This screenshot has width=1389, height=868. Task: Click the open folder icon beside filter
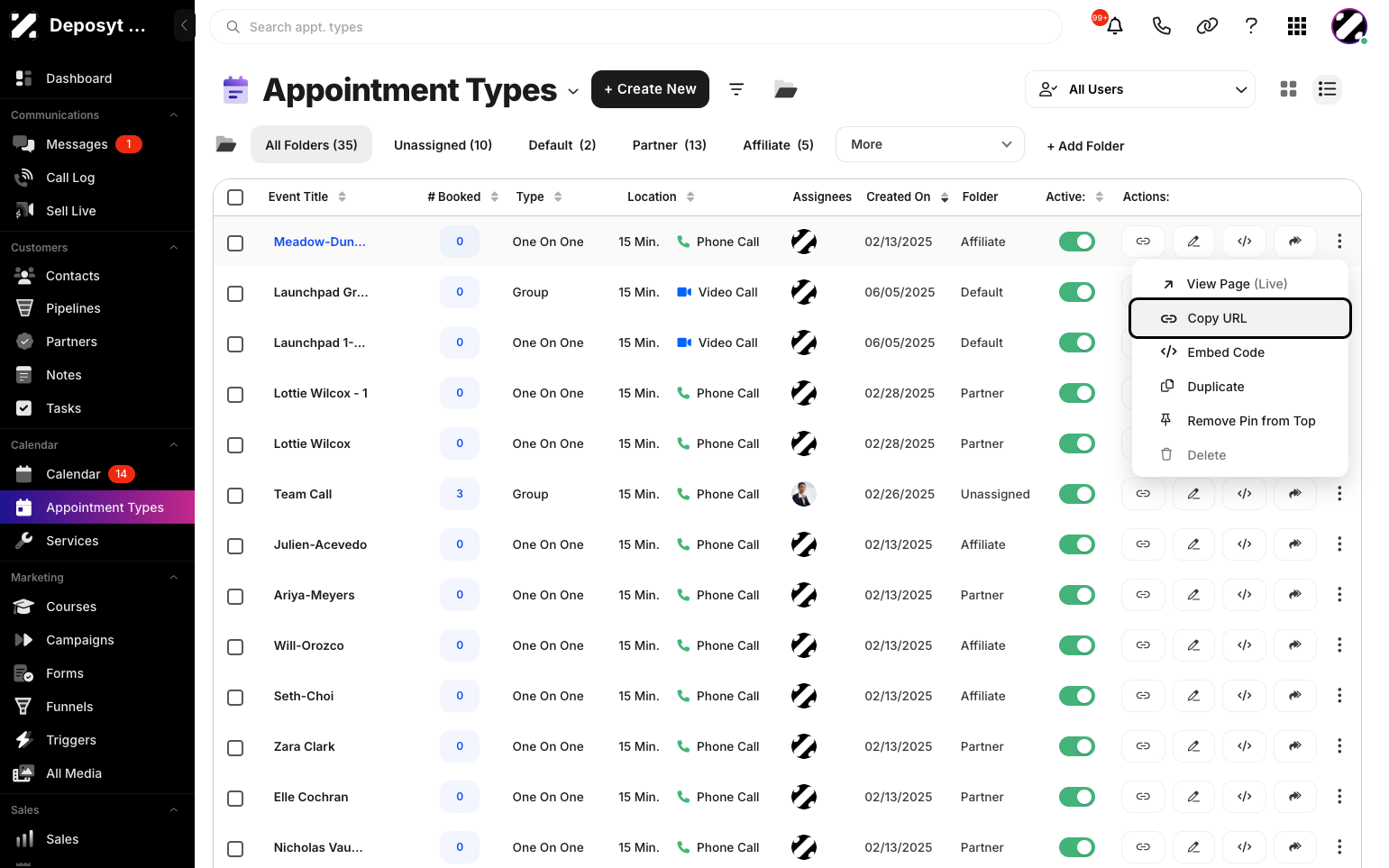click(x=786, y=89)
